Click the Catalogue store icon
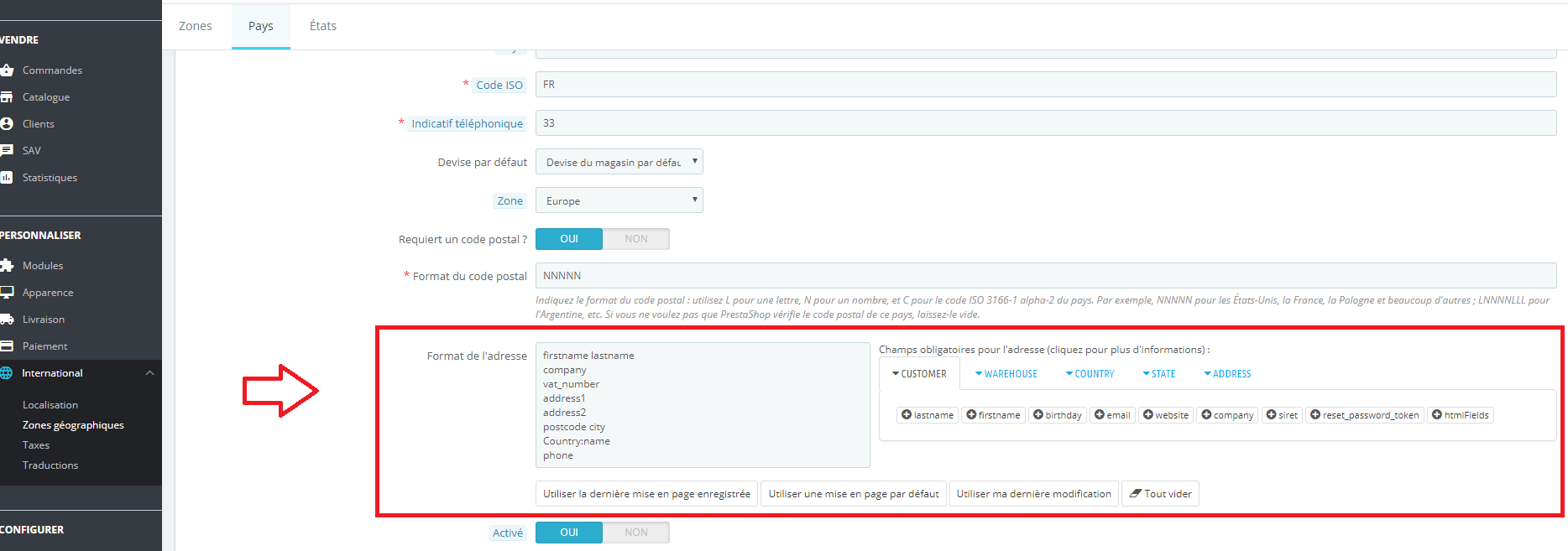This screenshot has width=1568, height=551. (7, 97)
